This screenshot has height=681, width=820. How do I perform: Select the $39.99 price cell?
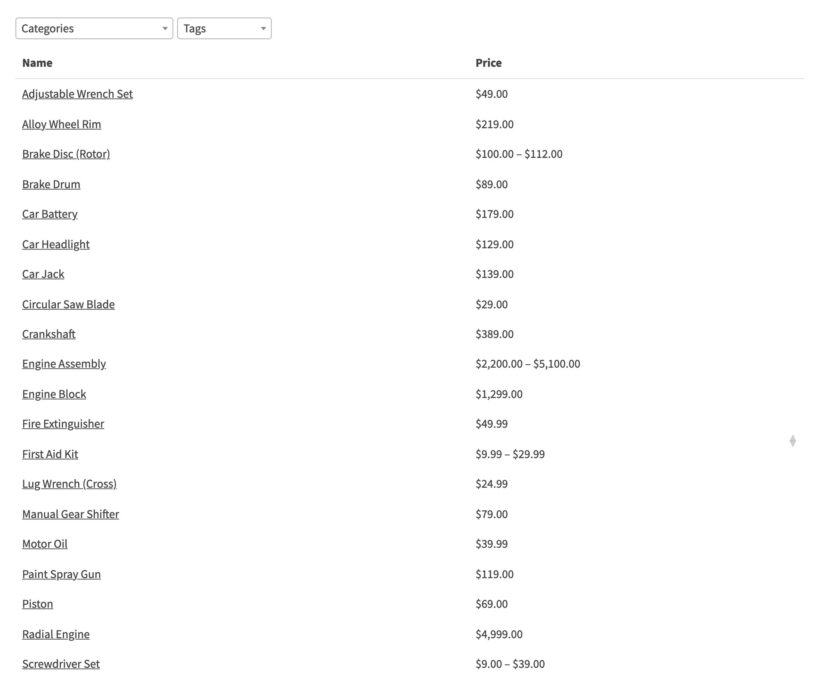coord(492,544)
